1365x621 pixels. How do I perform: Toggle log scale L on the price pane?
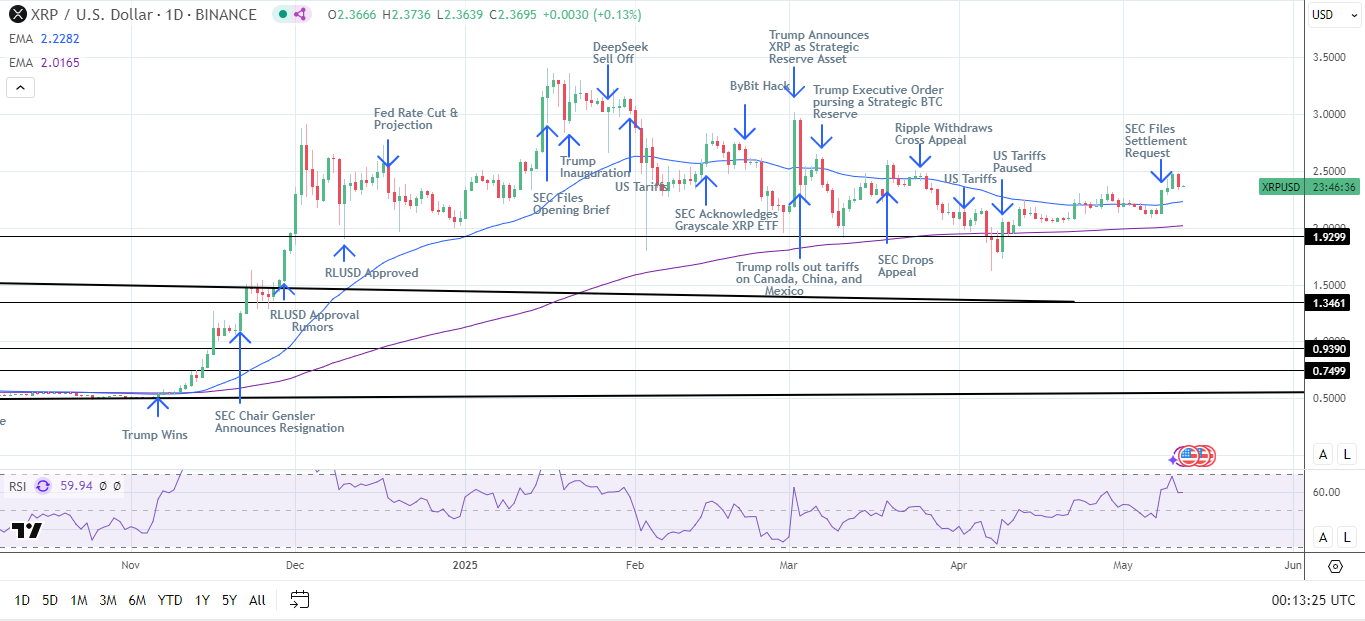tap(1348, 455)
